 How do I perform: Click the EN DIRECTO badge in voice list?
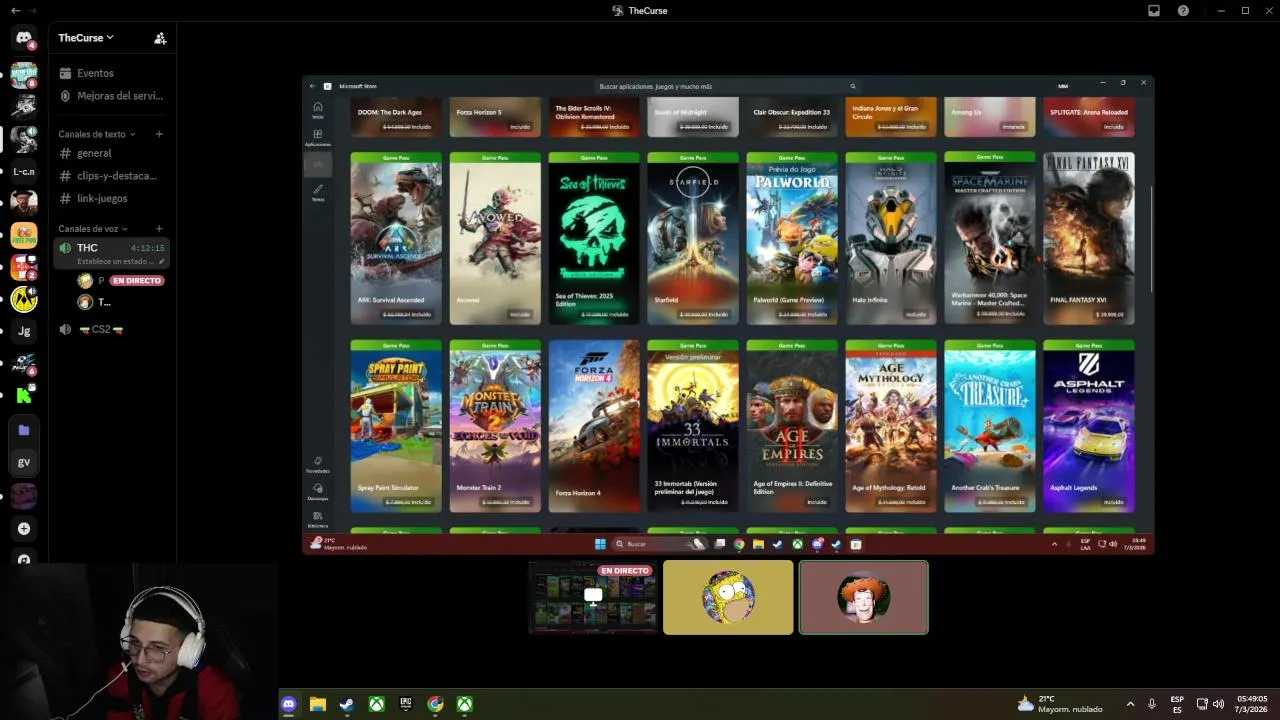coord(137,281)
